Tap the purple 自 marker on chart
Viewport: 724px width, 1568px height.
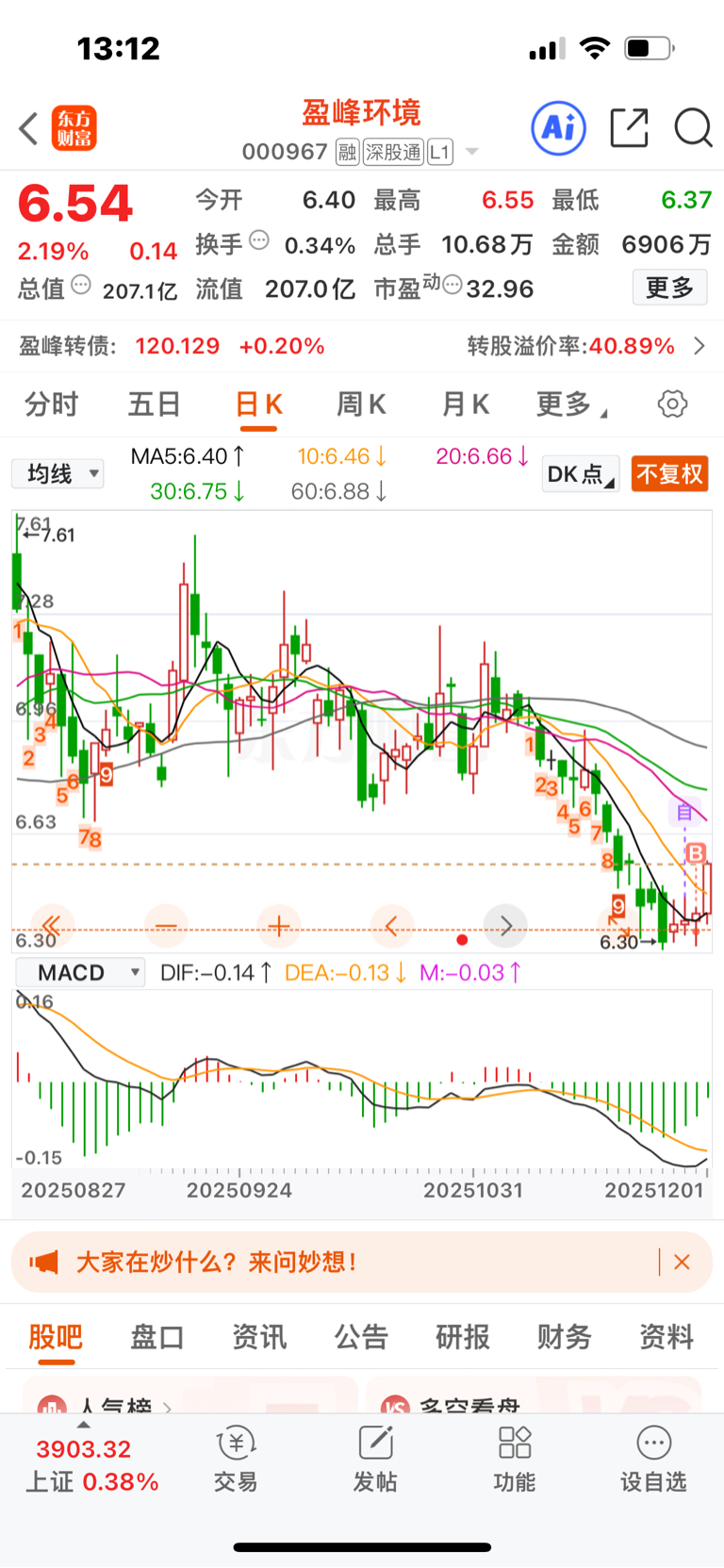pos(684,811)
